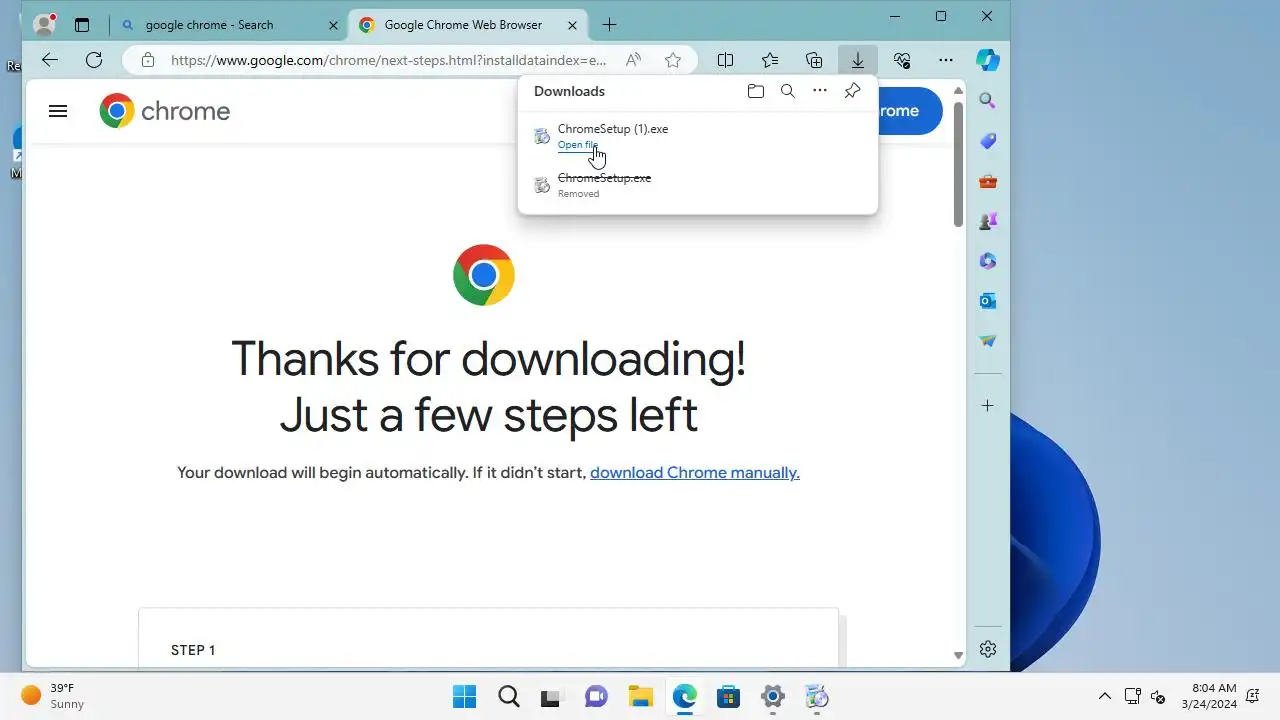Click the page vertical scrollbar thumb
This screenshot has width=1280, height=720.
pos(958,163)
